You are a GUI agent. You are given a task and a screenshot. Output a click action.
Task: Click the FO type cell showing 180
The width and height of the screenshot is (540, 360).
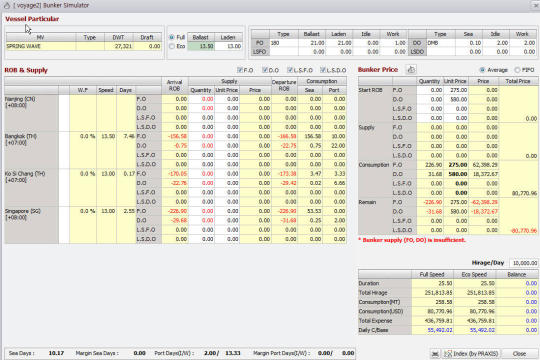pos(284,43)
